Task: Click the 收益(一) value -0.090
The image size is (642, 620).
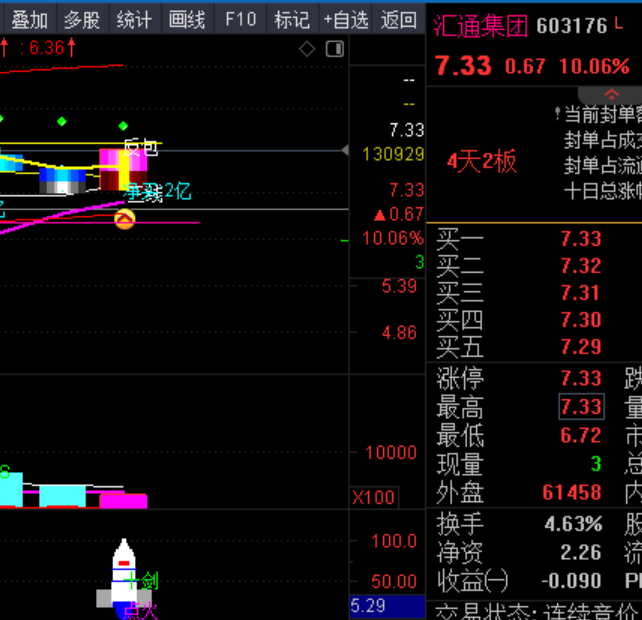Action: pyautogui.click(x=572, y=581)
